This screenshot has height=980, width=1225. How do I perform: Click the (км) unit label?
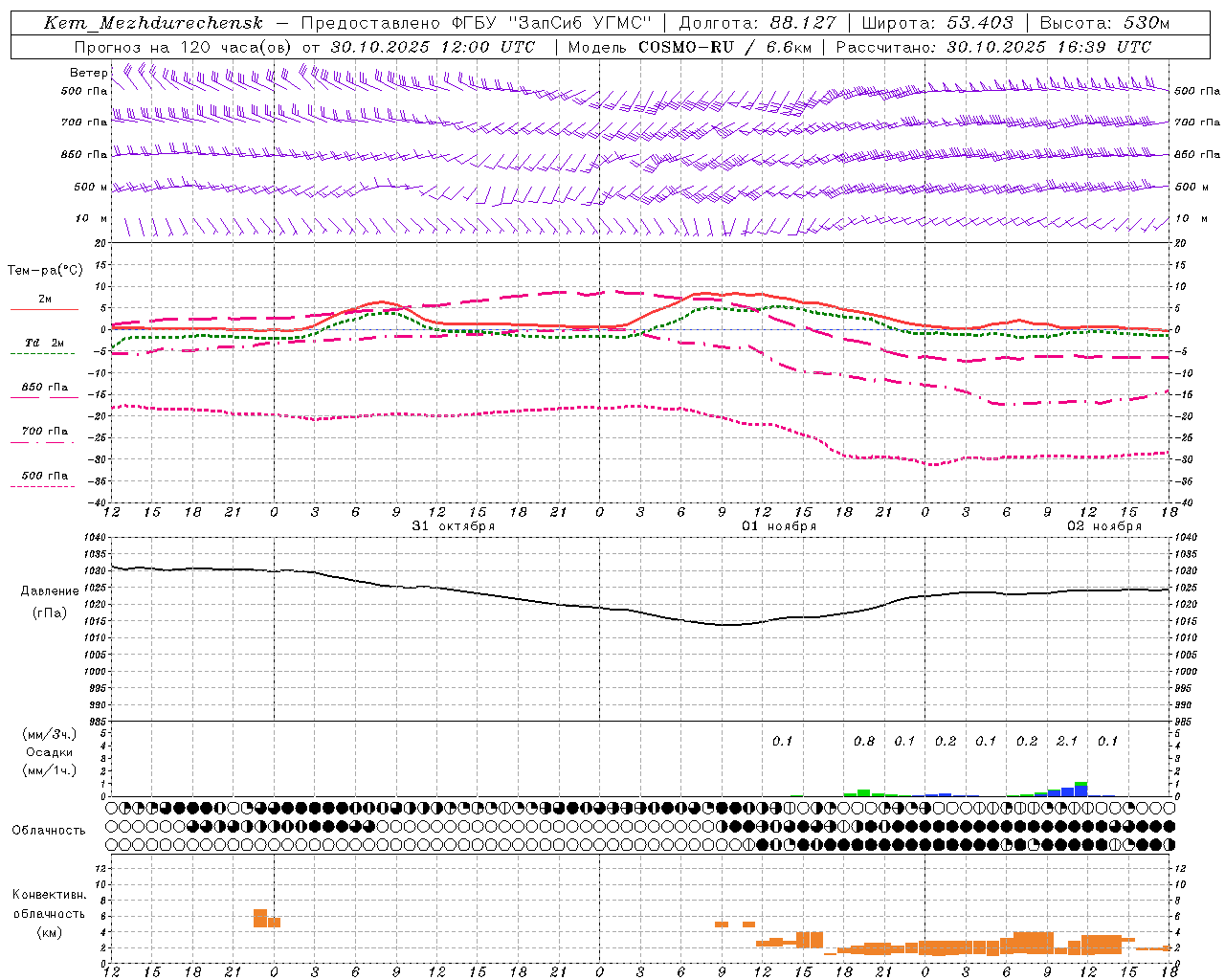click(x=49, y=932)
